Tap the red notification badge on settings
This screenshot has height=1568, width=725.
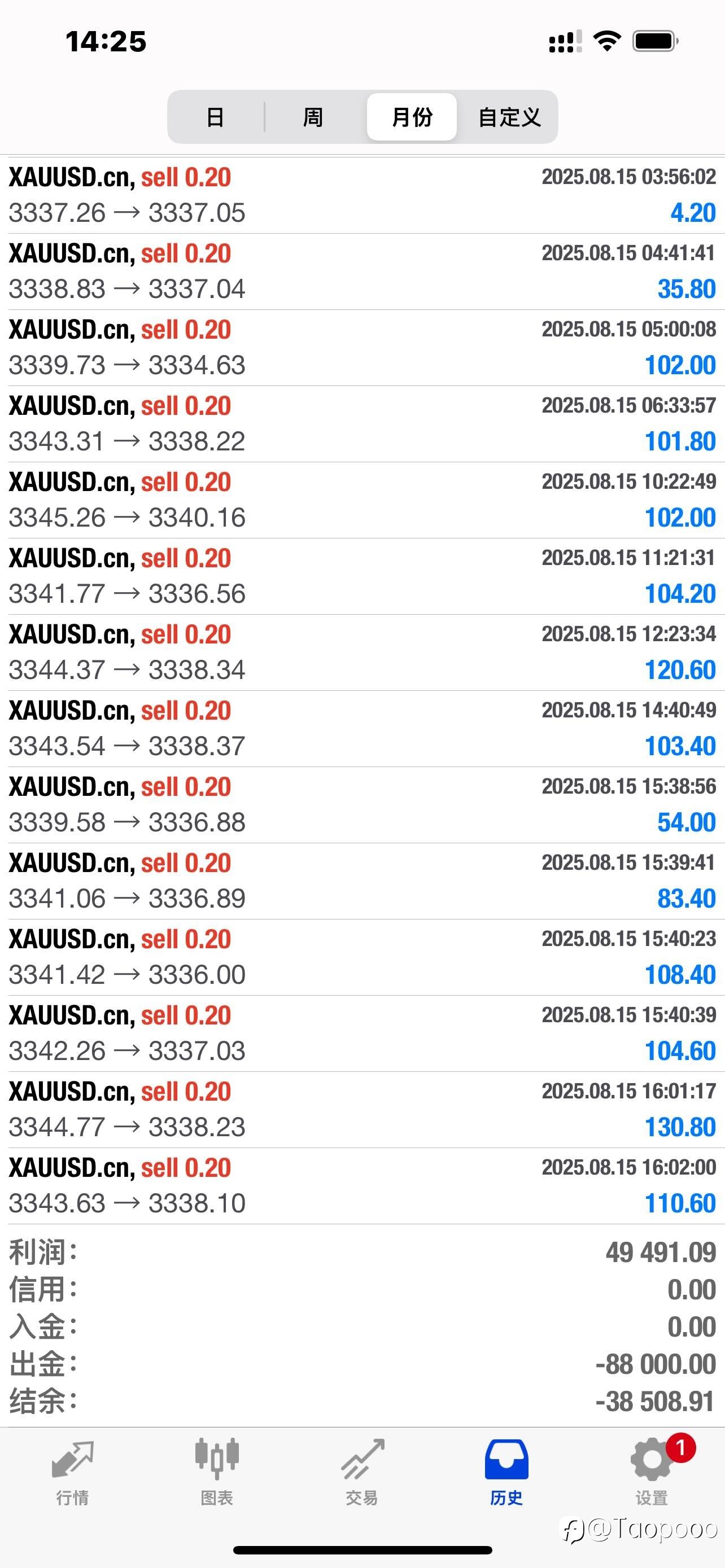680,1447
